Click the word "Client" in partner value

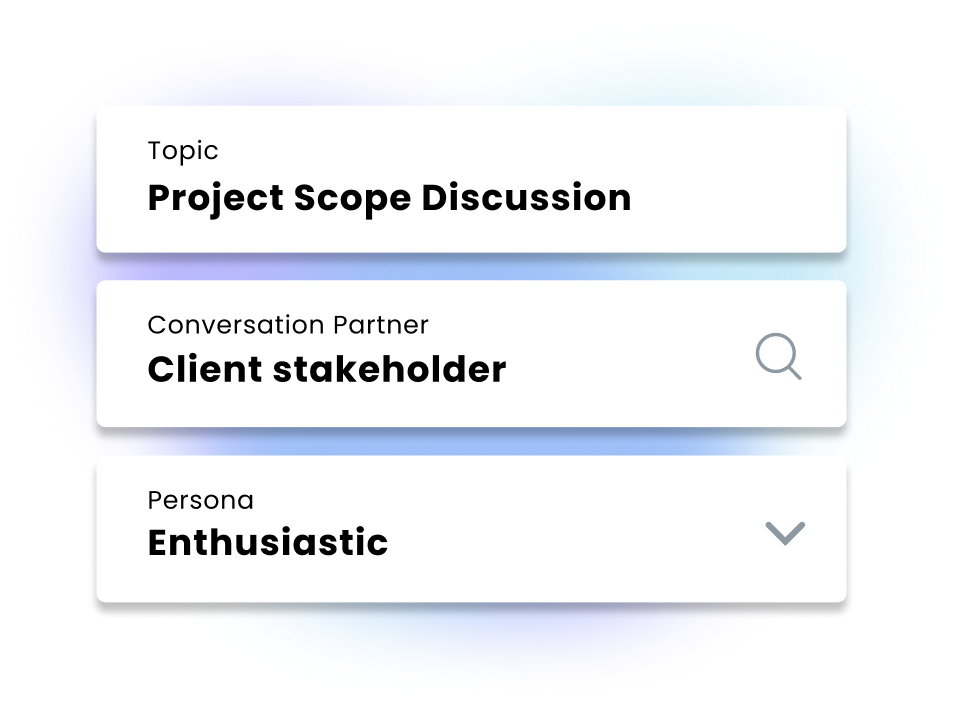204,370
